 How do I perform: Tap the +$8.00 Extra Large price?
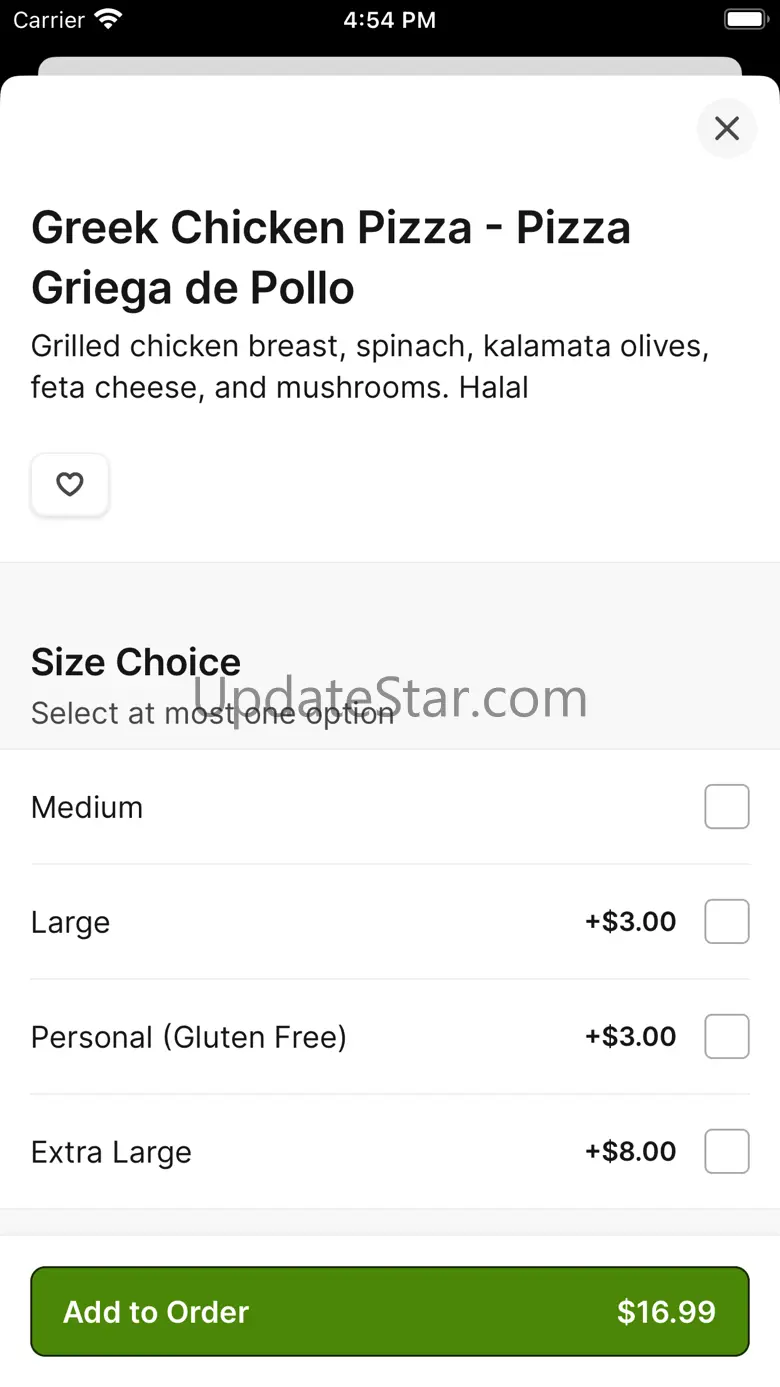631,1152
